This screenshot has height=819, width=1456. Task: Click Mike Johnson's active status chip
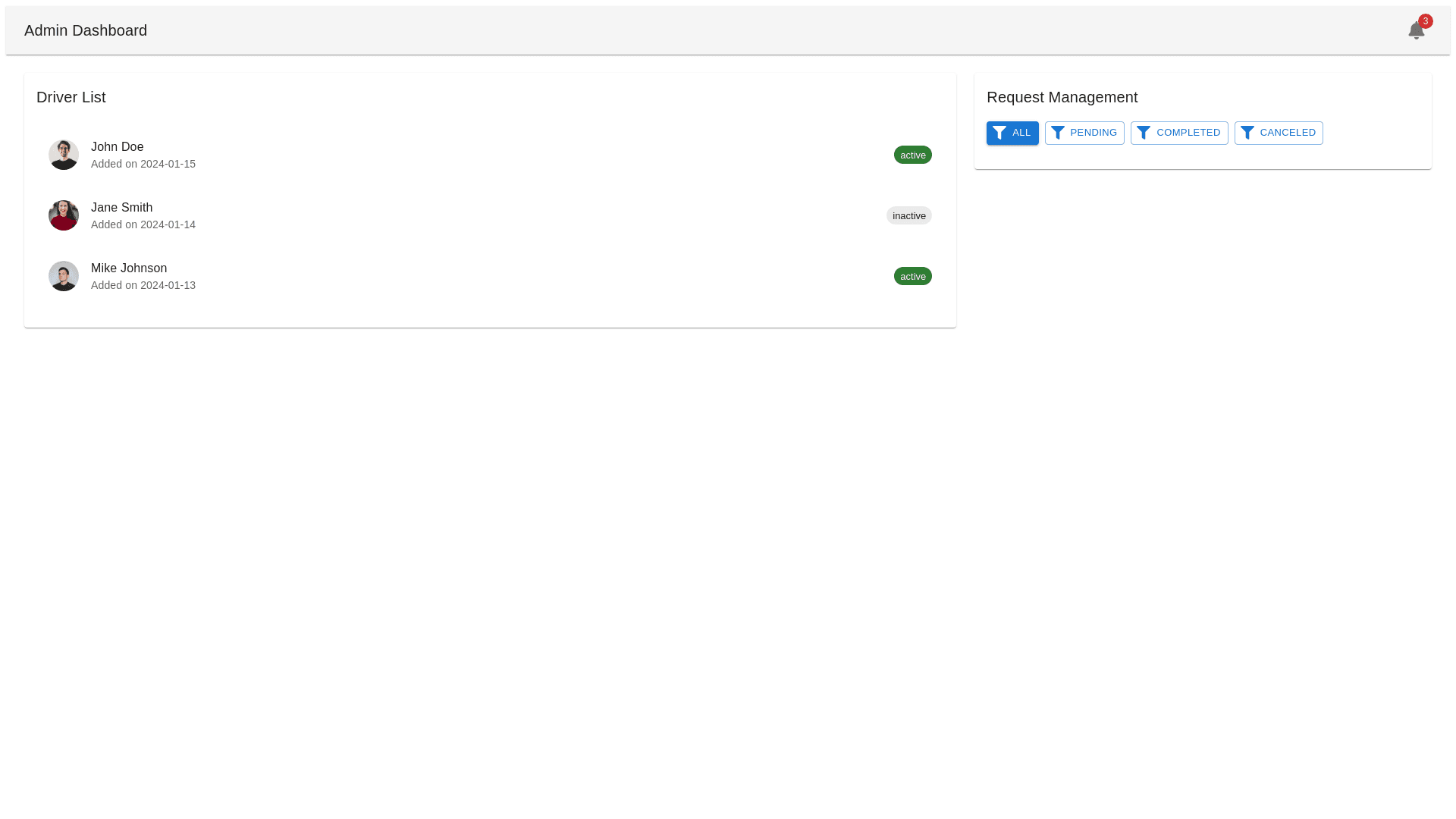point(912,276)
